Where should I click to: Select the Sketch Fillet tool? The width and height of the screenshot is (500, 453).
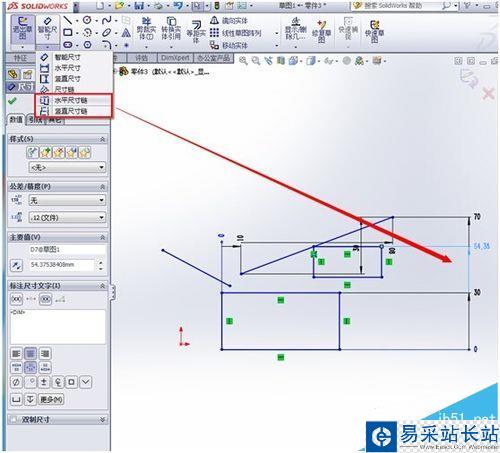[107, 45]
